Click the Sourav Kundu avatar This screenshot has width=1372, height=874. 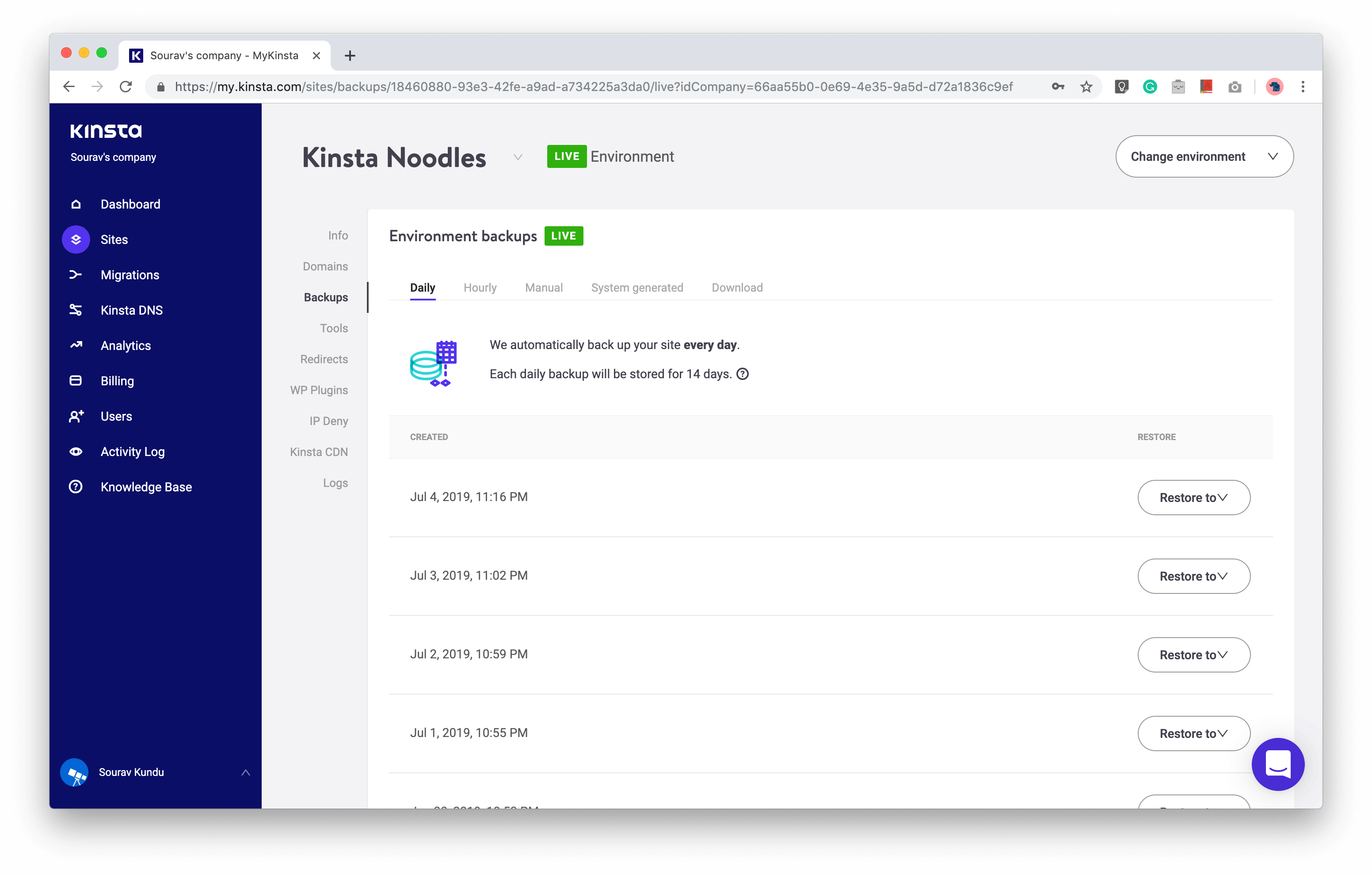click(75, 772)
